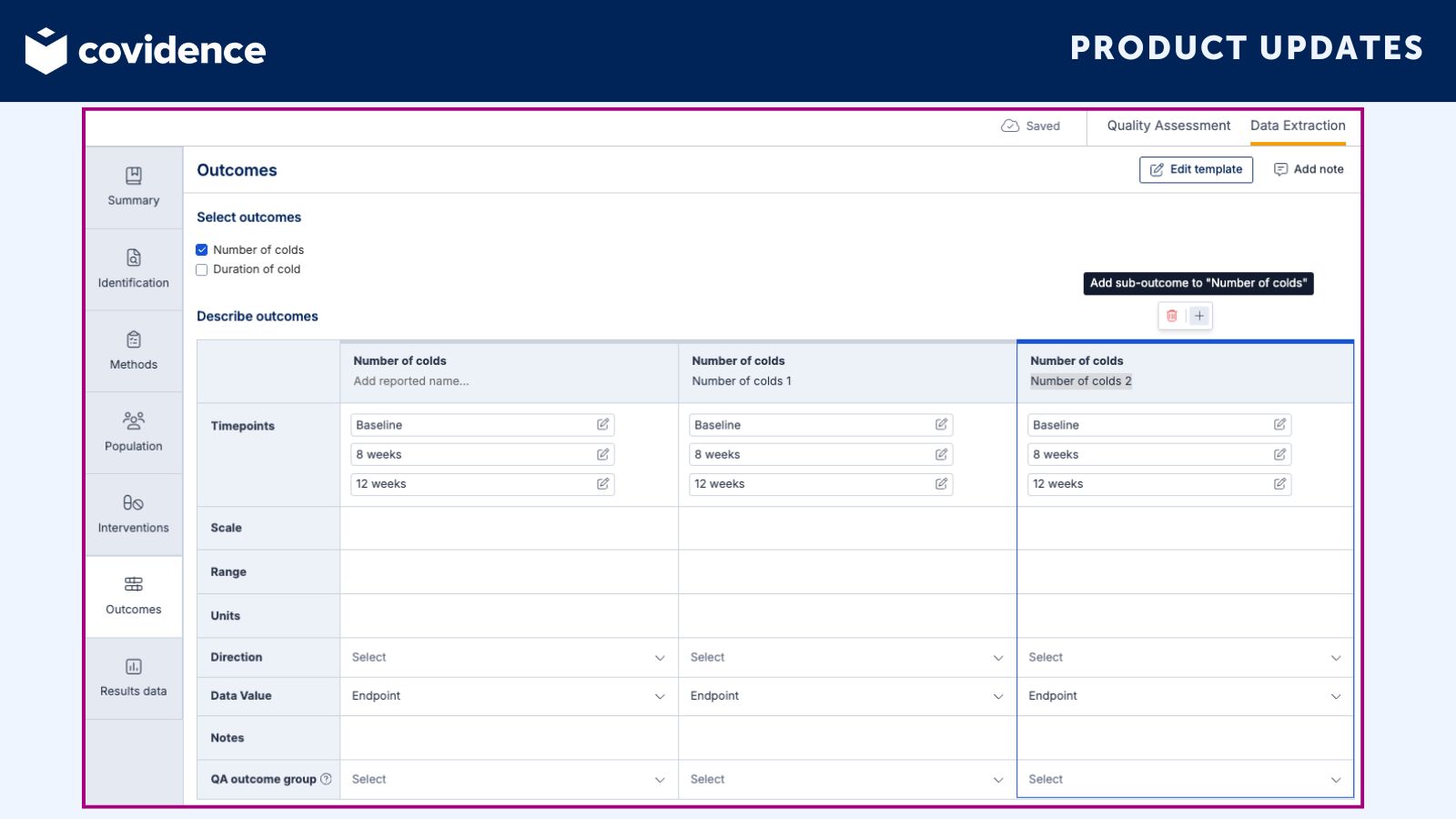
Task: Click the red trash delete sub-outcome icon
Action: point(1172,316)
